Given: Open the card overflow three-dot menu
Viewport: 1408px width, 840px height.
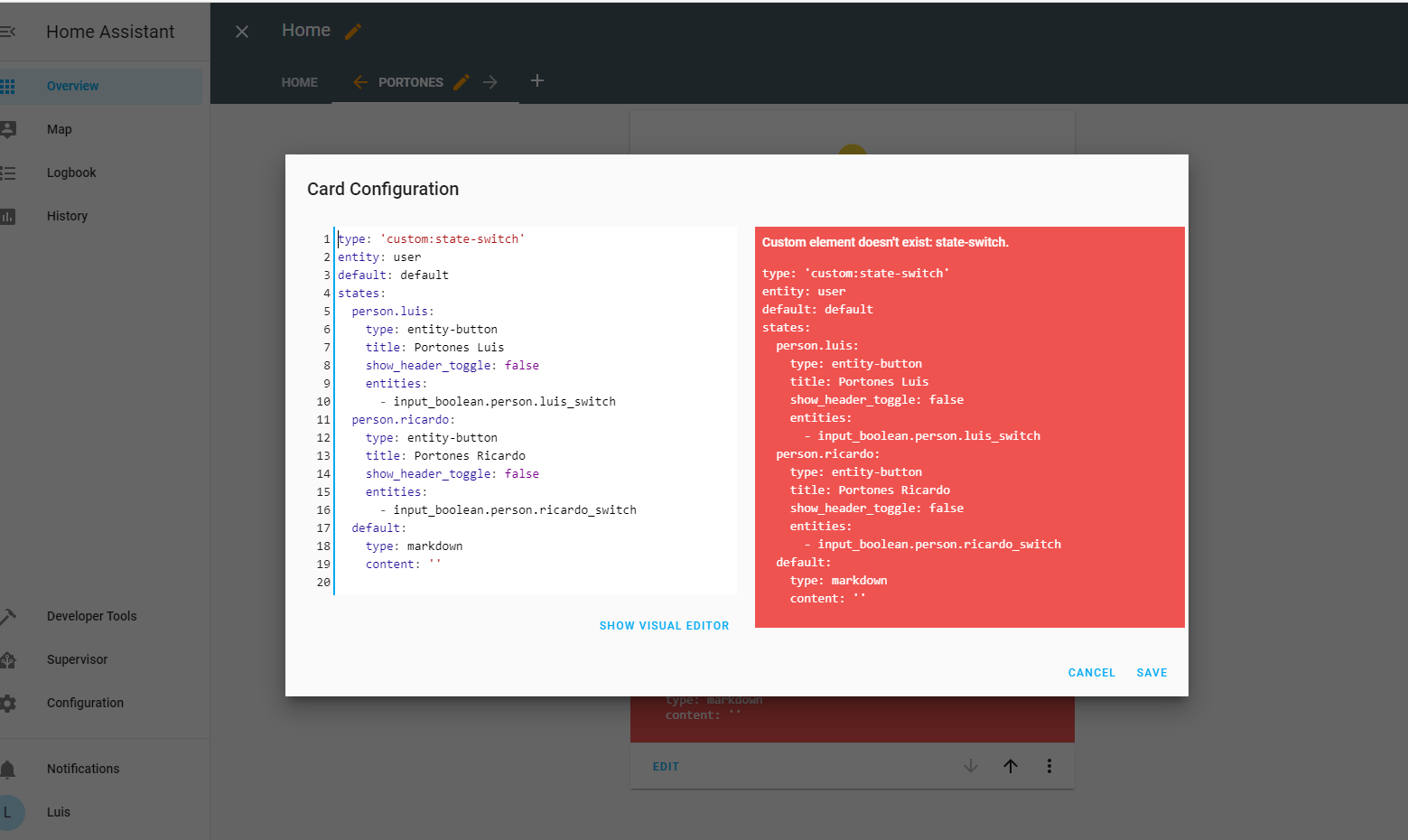Looking at the screenshot, I should 1049,766.
